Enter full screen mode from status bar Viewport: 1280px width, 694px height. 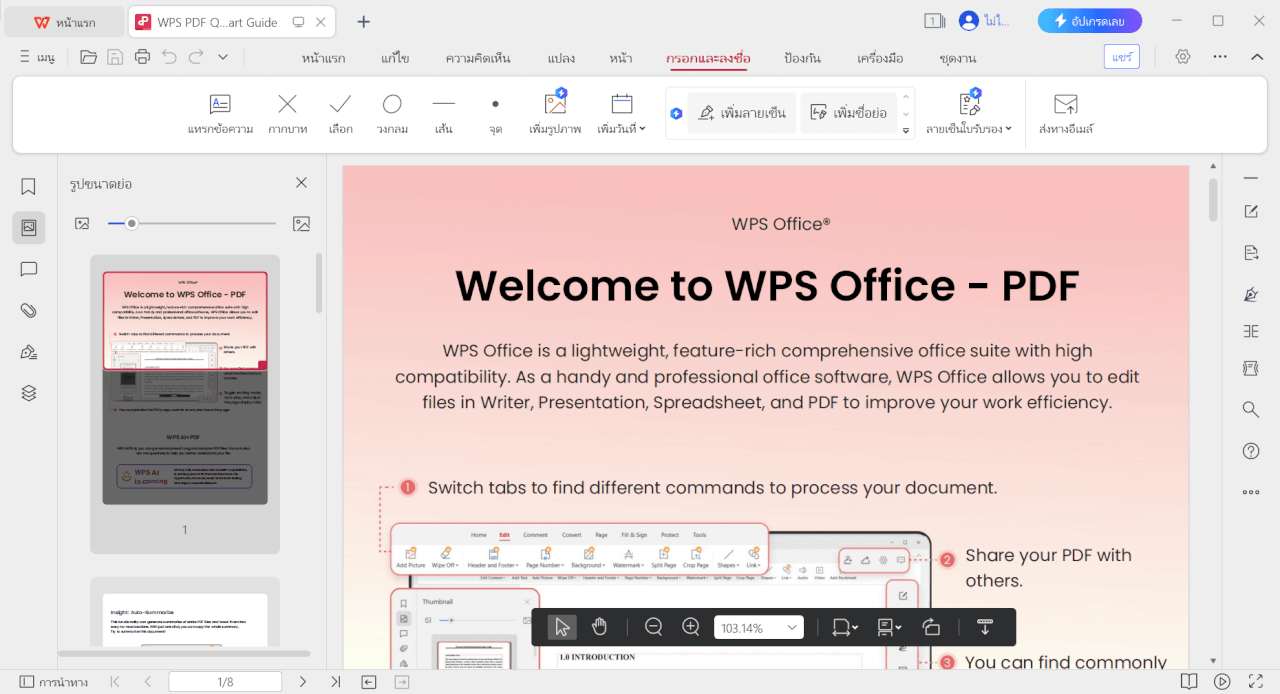1255,682
